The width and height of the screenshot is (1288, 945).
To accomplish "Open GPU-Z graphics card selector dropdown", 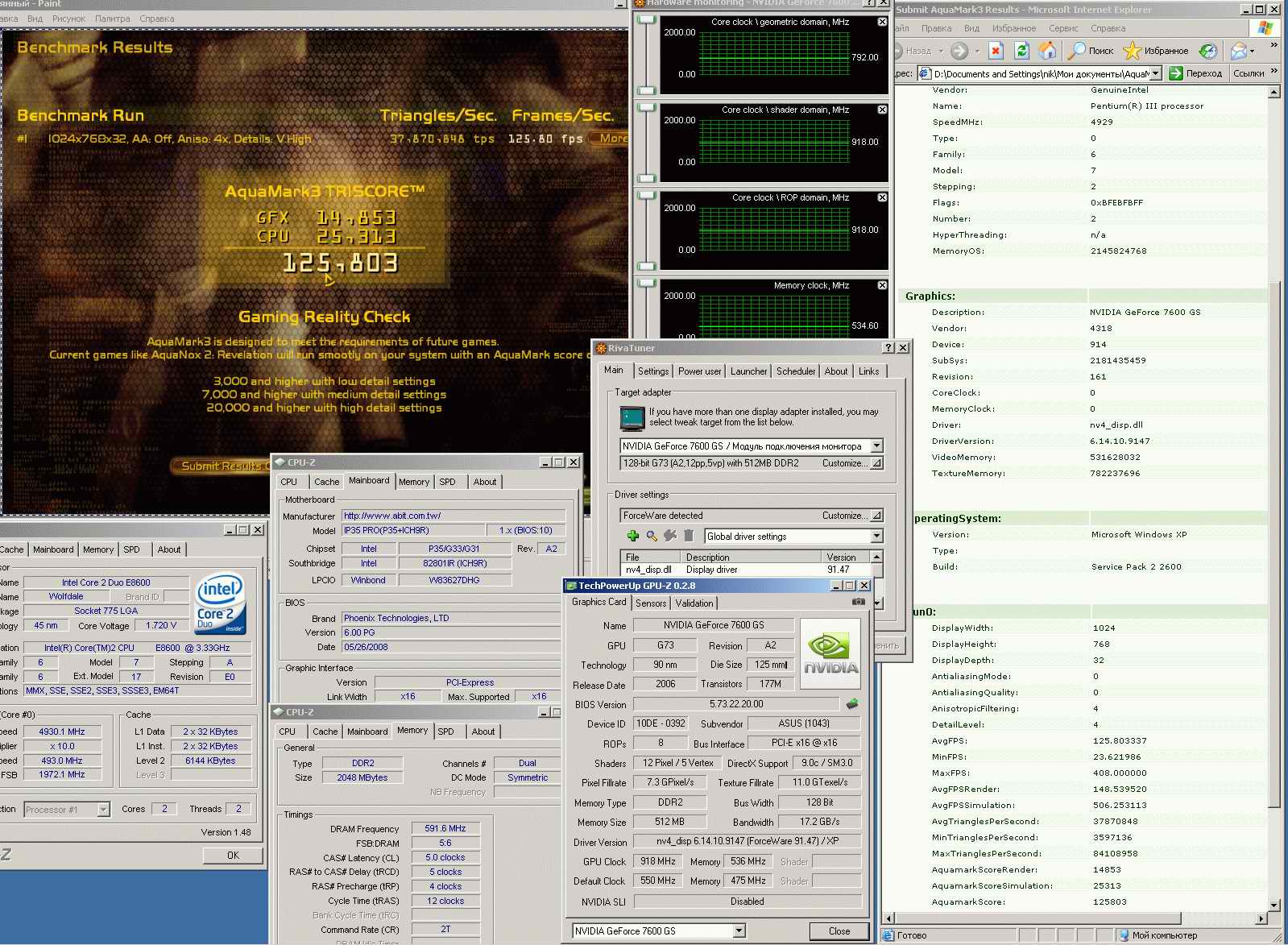I will tap(739, 930).
